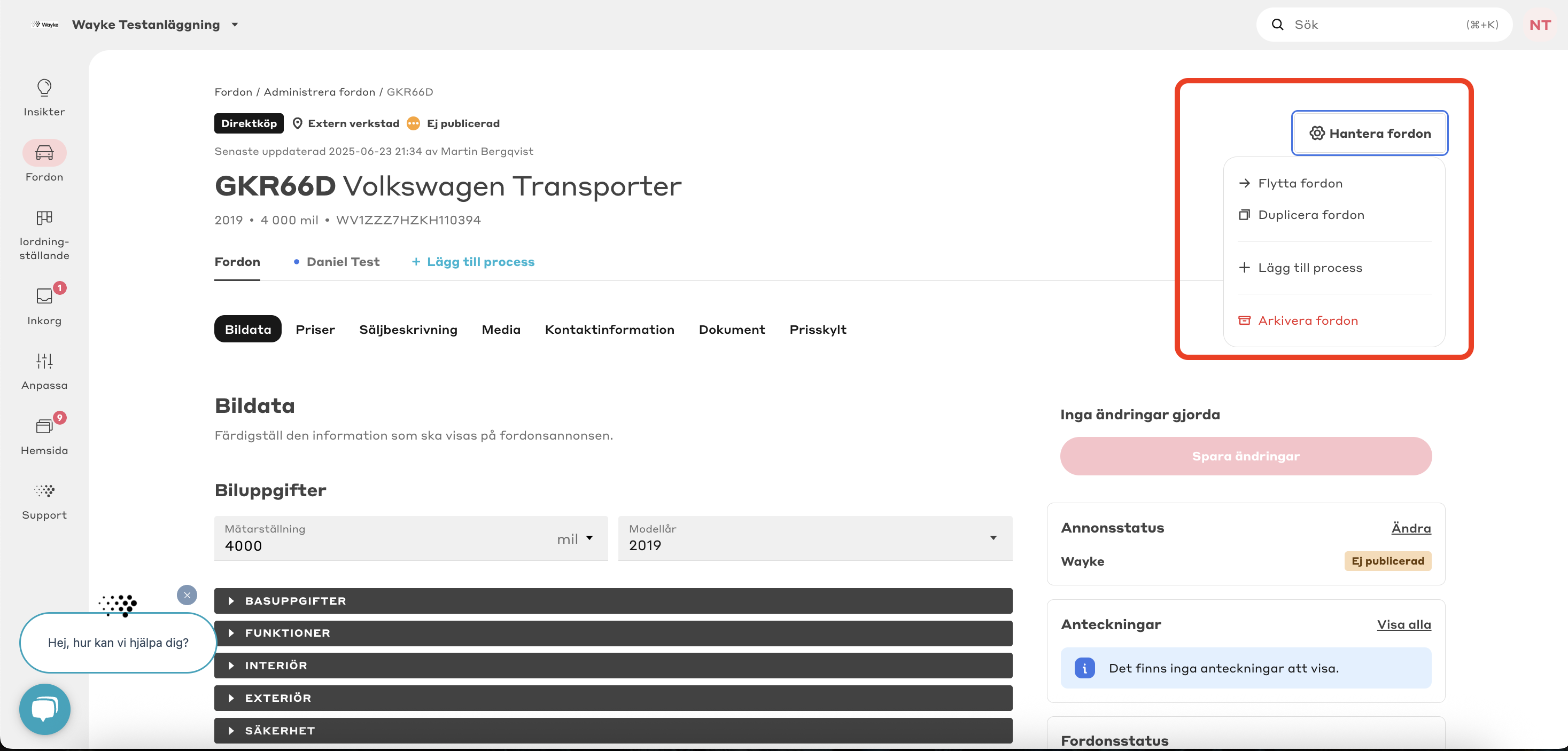The image size is (1568, 751).
Task: Click archive box icon beside Arkivera fordon
Action: tap(1244, 320)
